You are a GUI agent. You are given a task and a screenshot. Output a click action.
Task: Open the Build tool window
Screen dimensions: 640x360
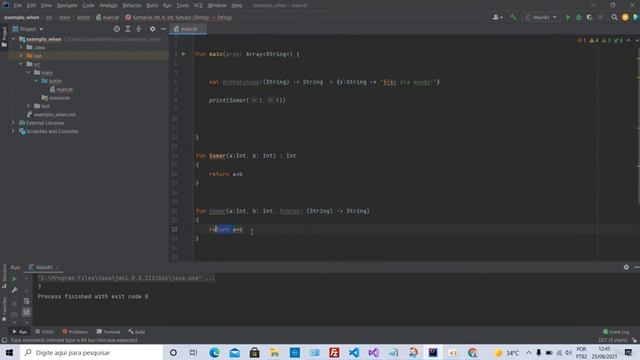pos(137,331)
